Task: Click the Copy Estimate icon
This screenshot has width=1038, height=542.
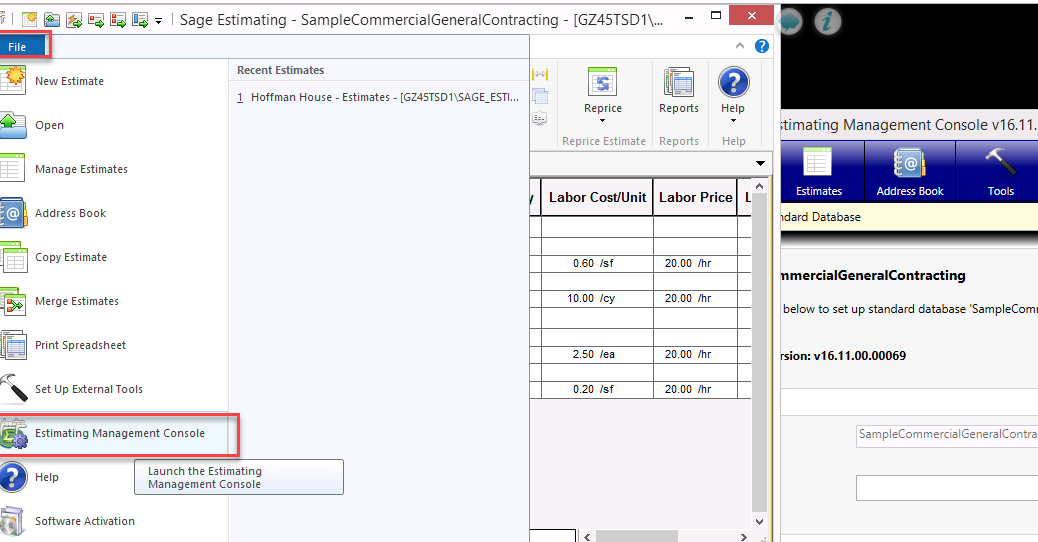Action: click(13, 257)
